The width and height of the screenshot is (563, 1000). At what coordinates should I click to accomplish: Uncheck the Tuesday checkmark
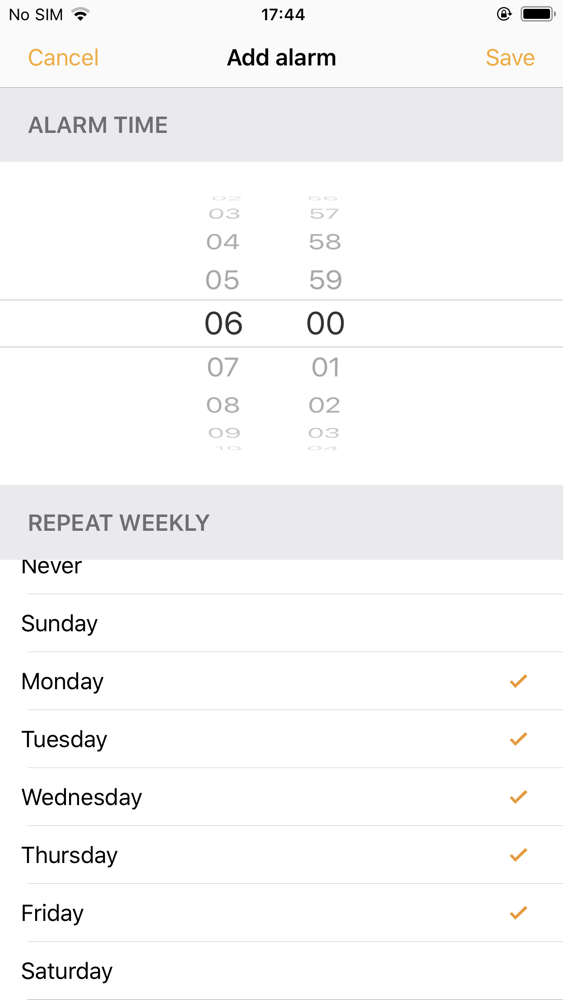pos(518,739)
